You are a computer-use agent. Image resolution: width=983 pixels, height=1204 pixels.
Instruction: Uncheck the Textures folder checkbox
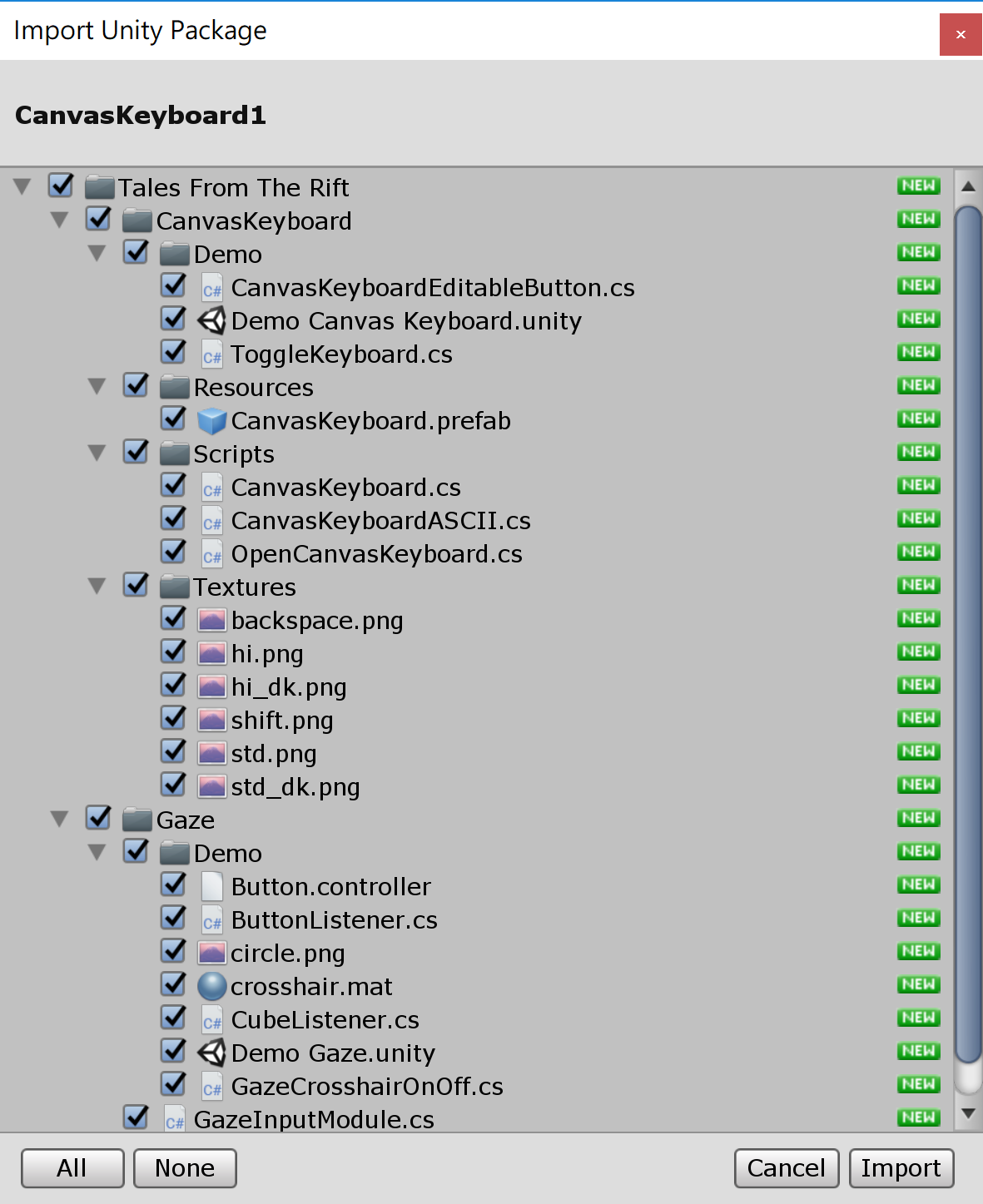point(135,584)
